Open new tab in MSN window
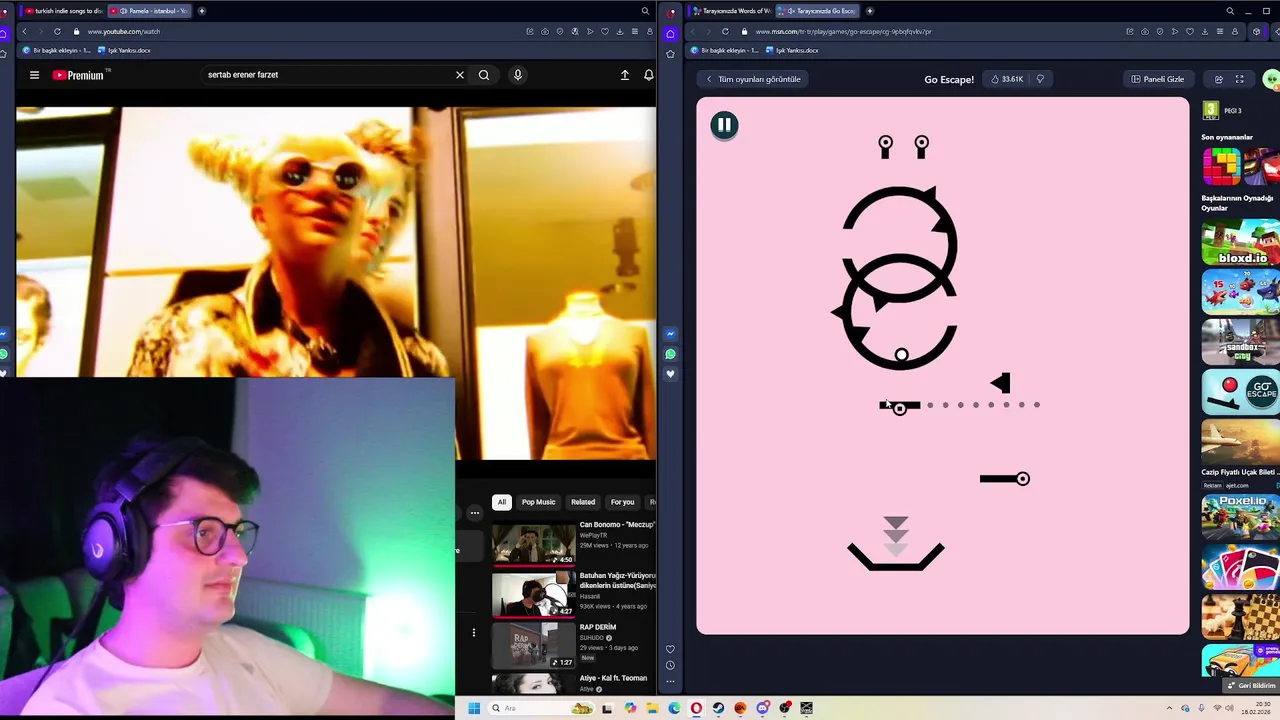The width and height of the screenshot is (1280, 720). 869,11
